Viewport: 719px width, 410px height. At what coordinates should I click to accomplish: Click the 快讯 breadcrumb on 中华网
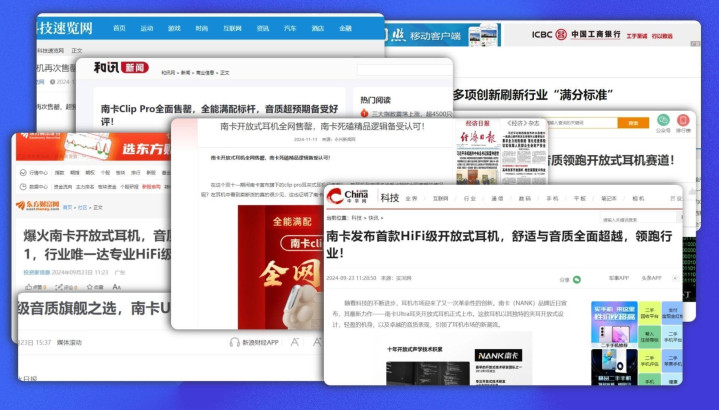[373, 218]
